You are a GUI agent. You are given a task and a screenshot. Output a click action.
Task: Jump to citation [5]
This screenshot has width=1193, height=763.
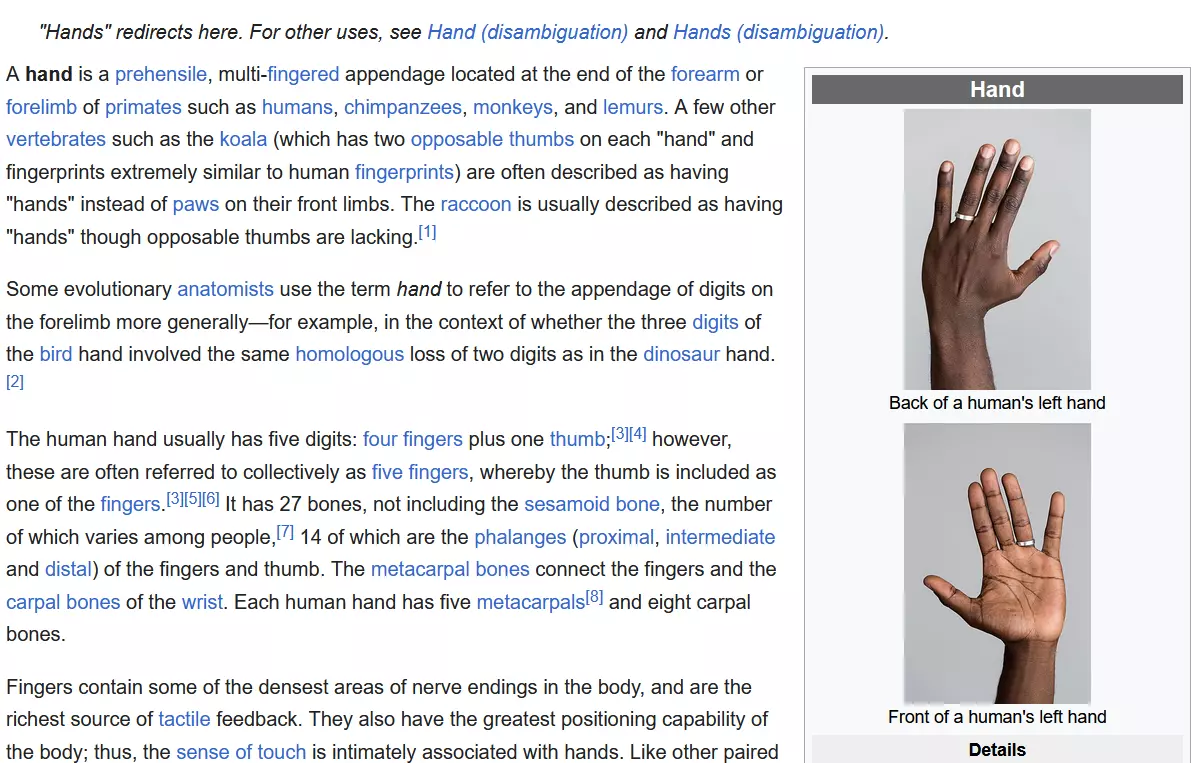(192, 498)
